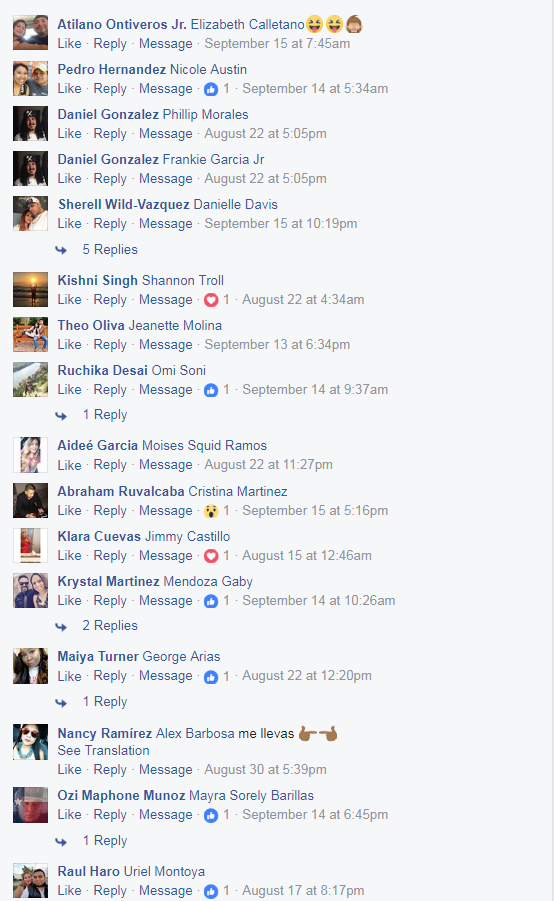Message Klara Cuevas from her comment
Image resolution: width=554 pixels, height=901 pixels.
pos(166,556)
